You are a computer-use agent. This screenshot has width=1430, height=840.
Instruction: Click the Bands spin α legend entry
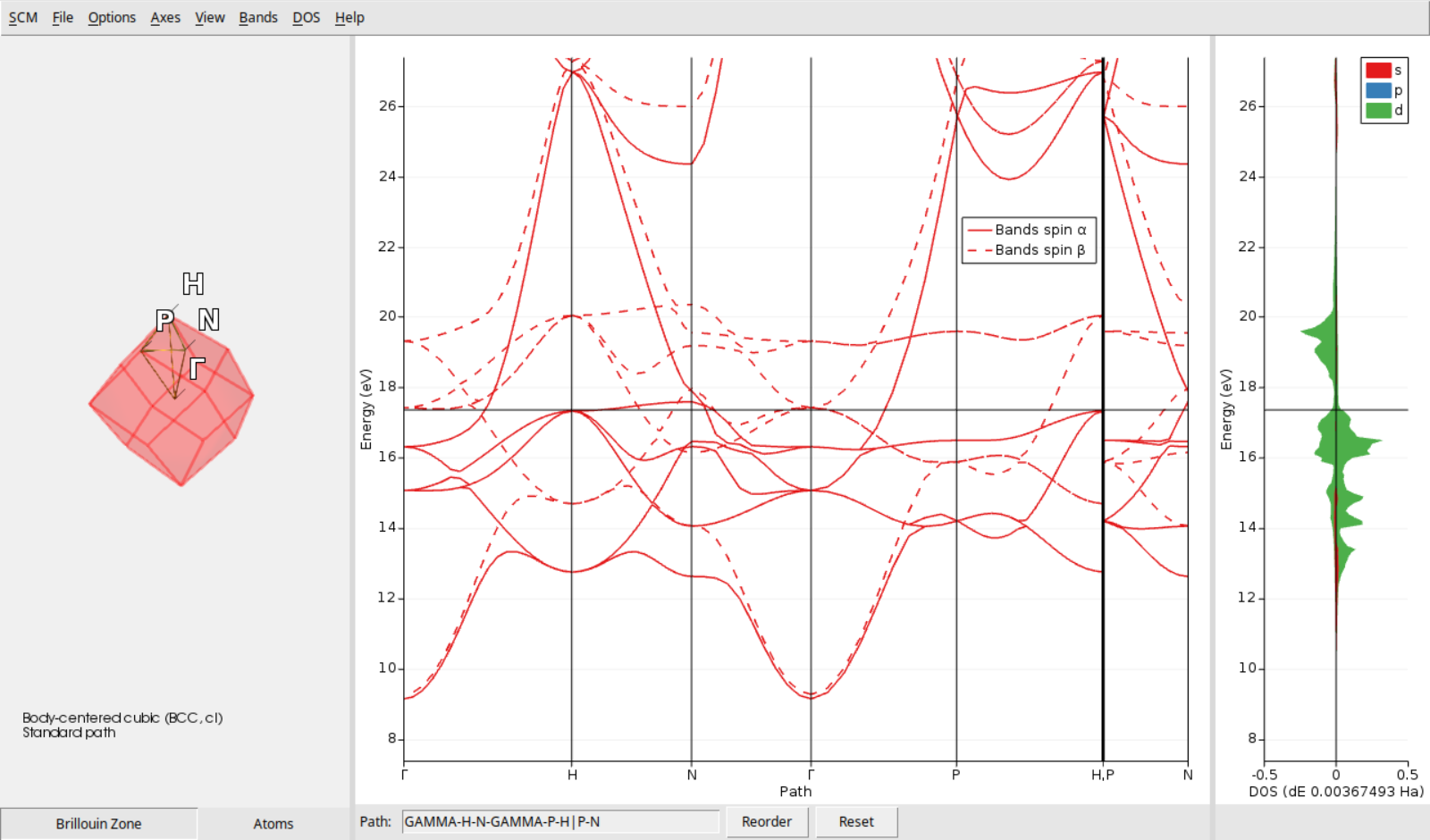pyautogui.click(x=1028, y=229)
